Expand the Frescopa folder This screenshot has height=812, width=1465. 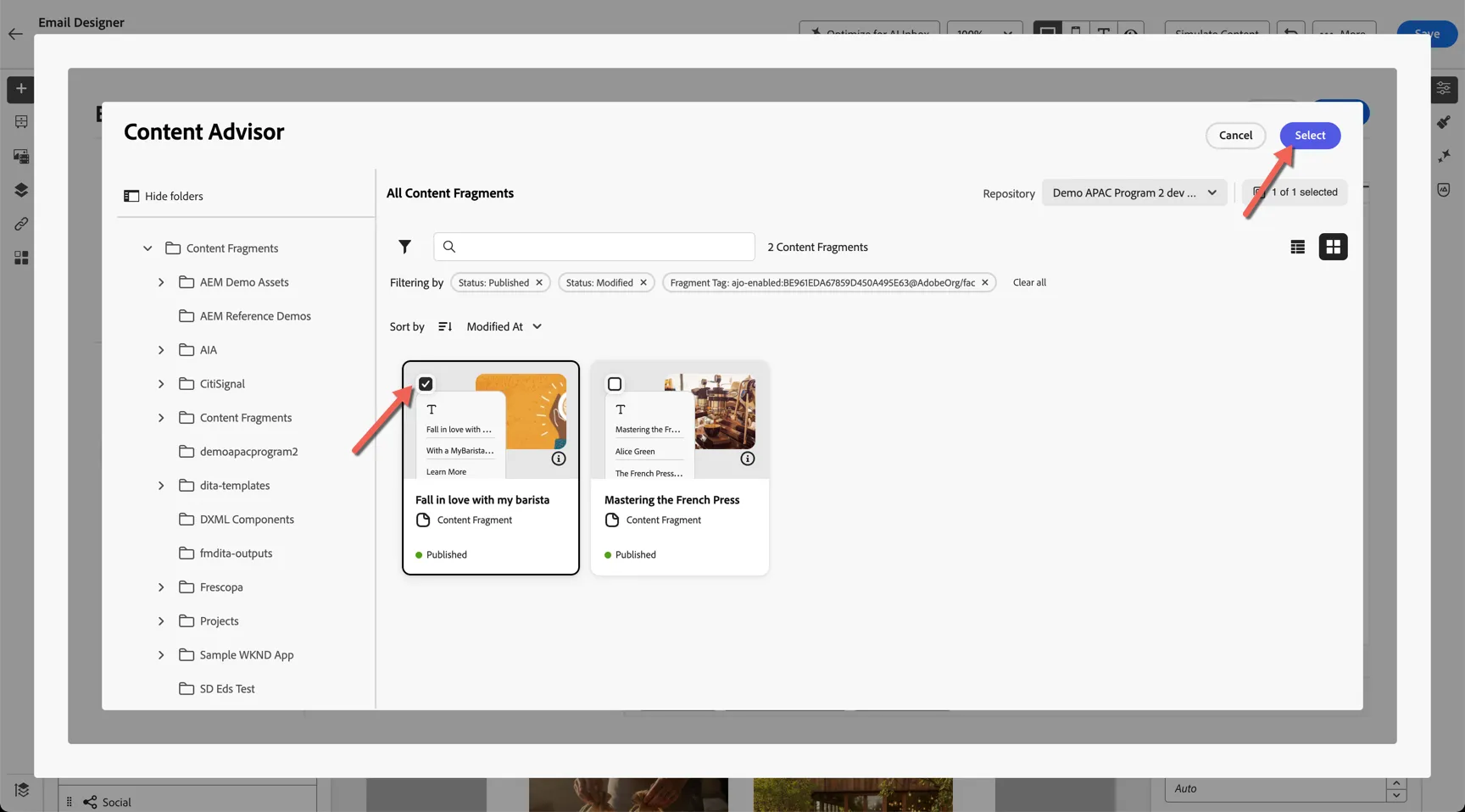point(161,587)
